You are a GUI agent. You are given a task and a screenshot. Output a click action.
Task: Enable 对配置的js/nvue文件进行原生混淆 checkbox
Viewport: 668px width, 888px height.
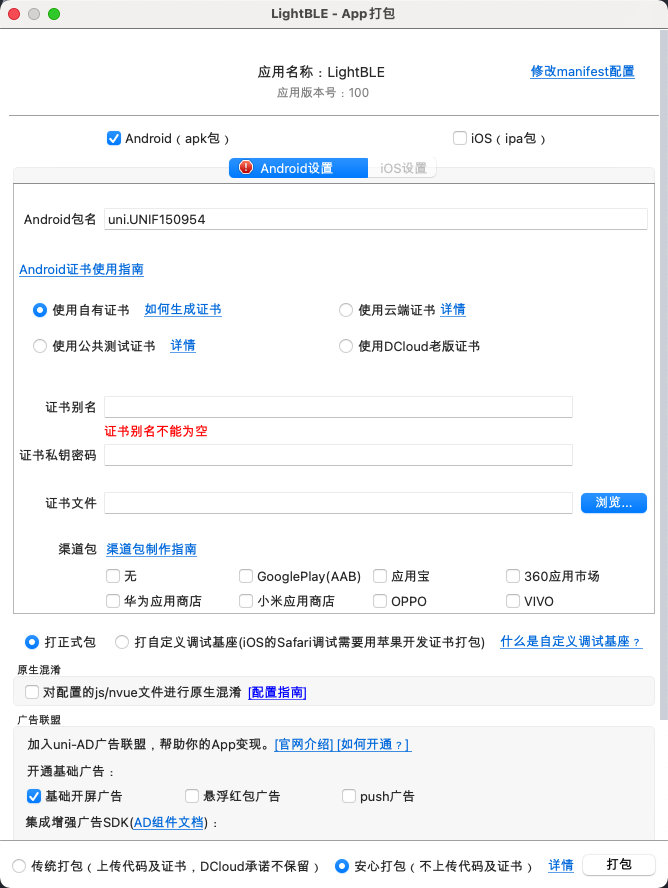pyautogui.click(x=32, y=692)
